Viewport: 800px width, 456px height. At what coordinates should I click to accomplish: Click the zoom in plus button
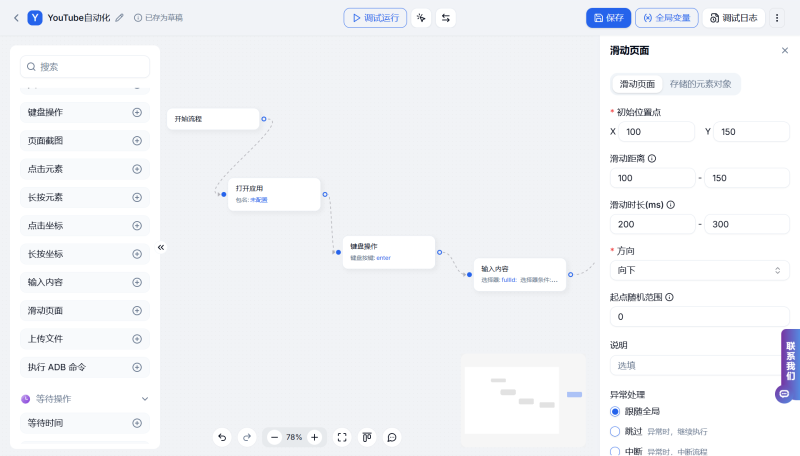coord(314,437)
